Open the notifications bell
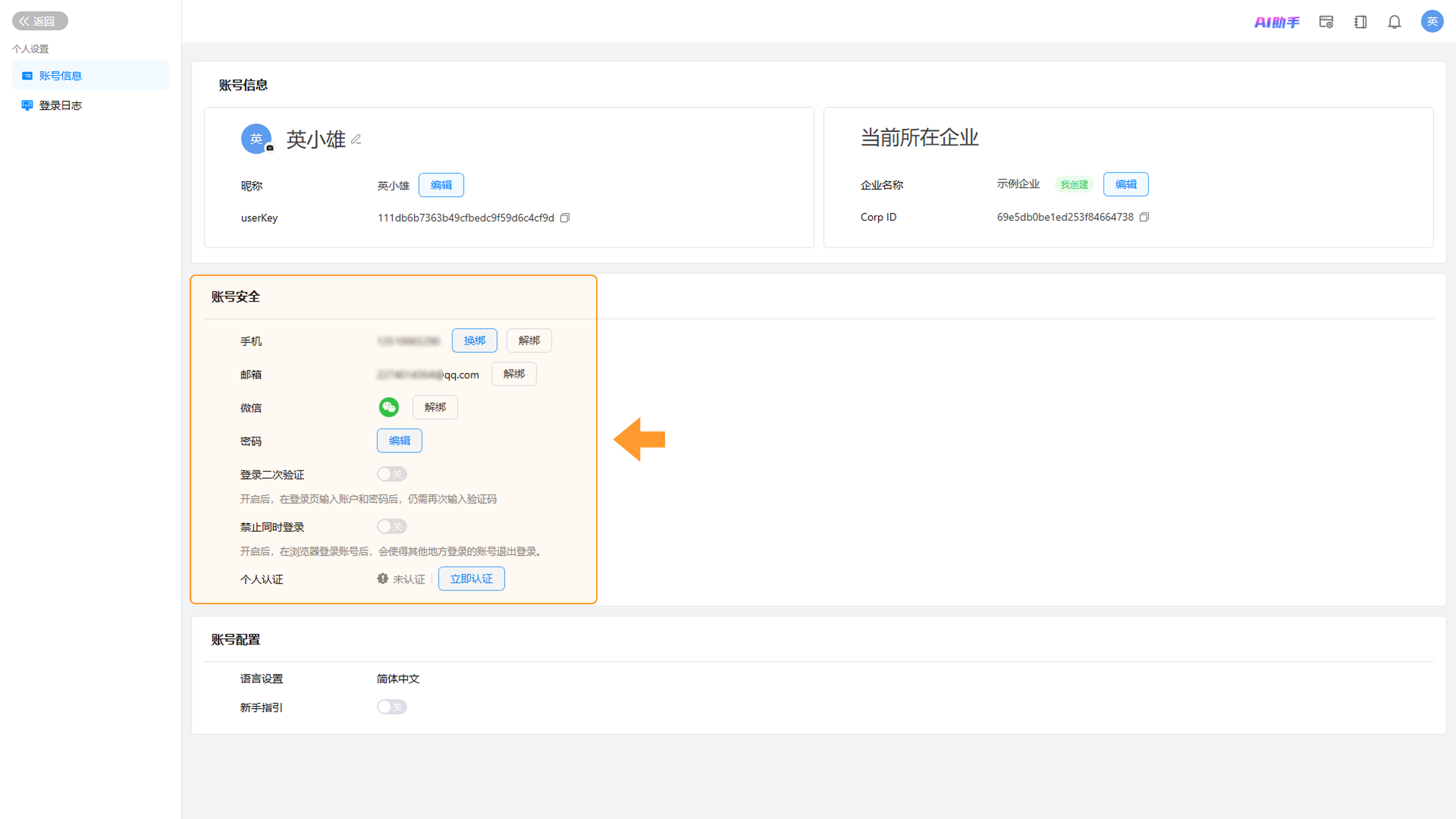 [x=1395, y=22]
